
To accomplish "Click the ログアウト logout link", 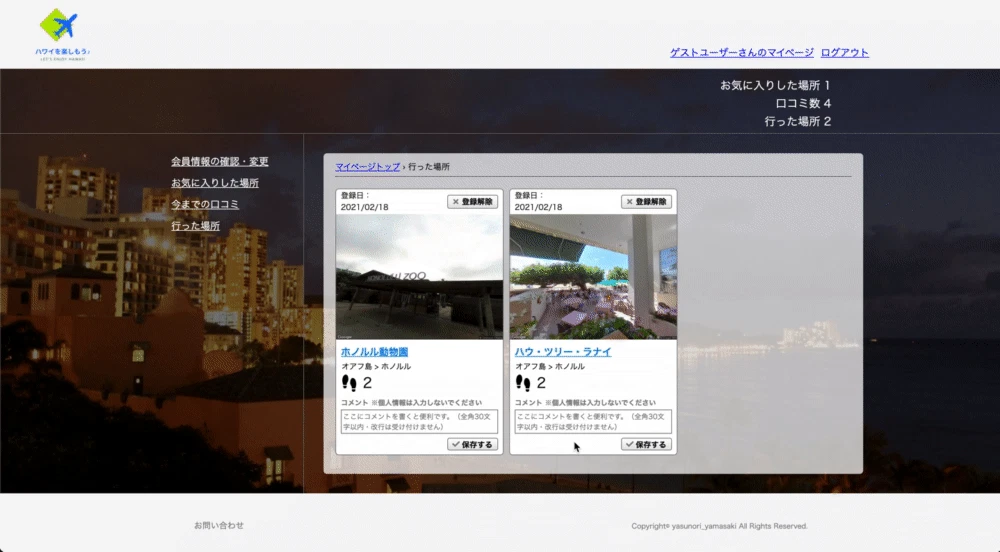I will pos(844,52).
